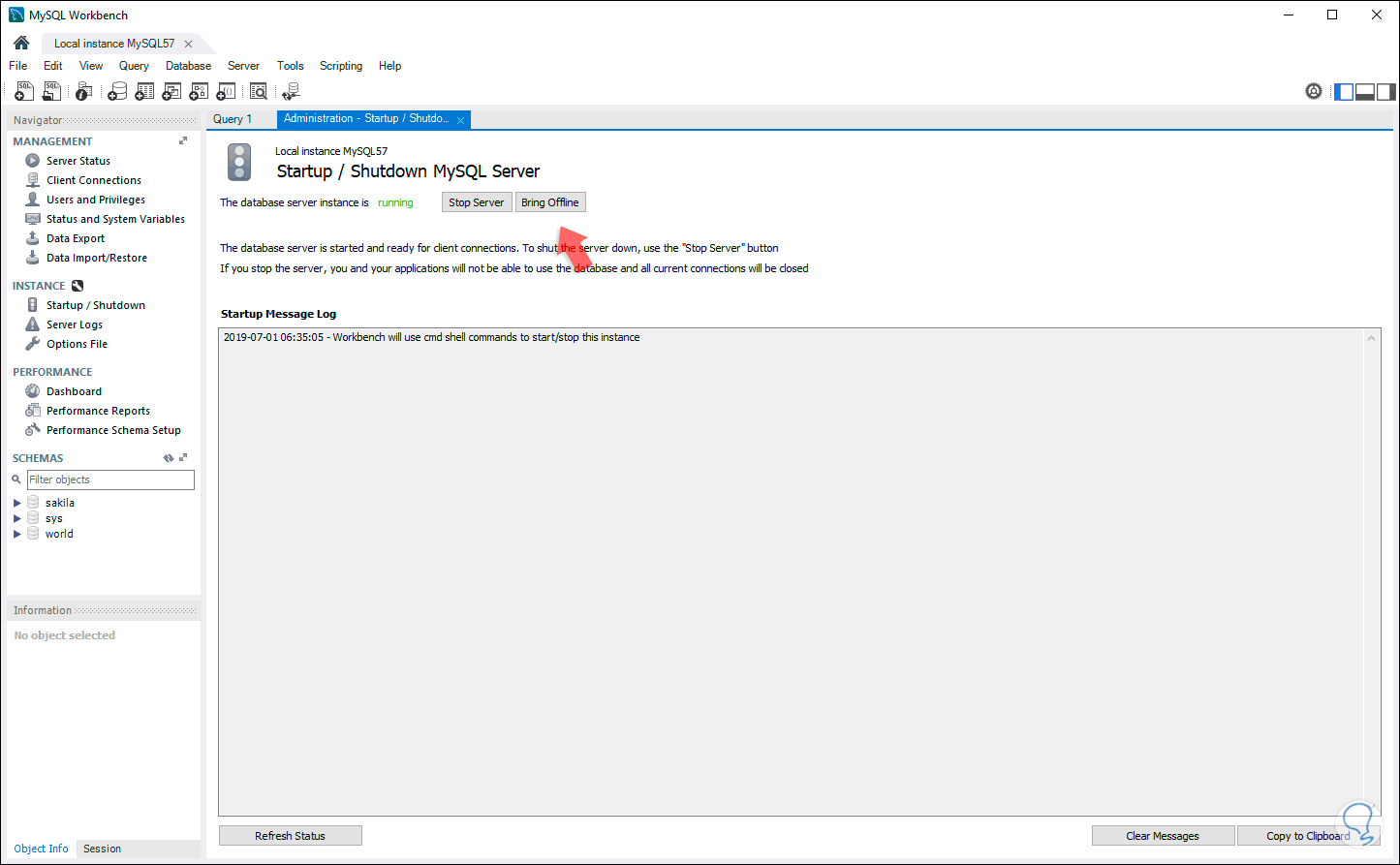Click the Performance Schema Setup icon
Image resolution: width=1400 pixels, height=865 pixels.
tap(33, 430)
